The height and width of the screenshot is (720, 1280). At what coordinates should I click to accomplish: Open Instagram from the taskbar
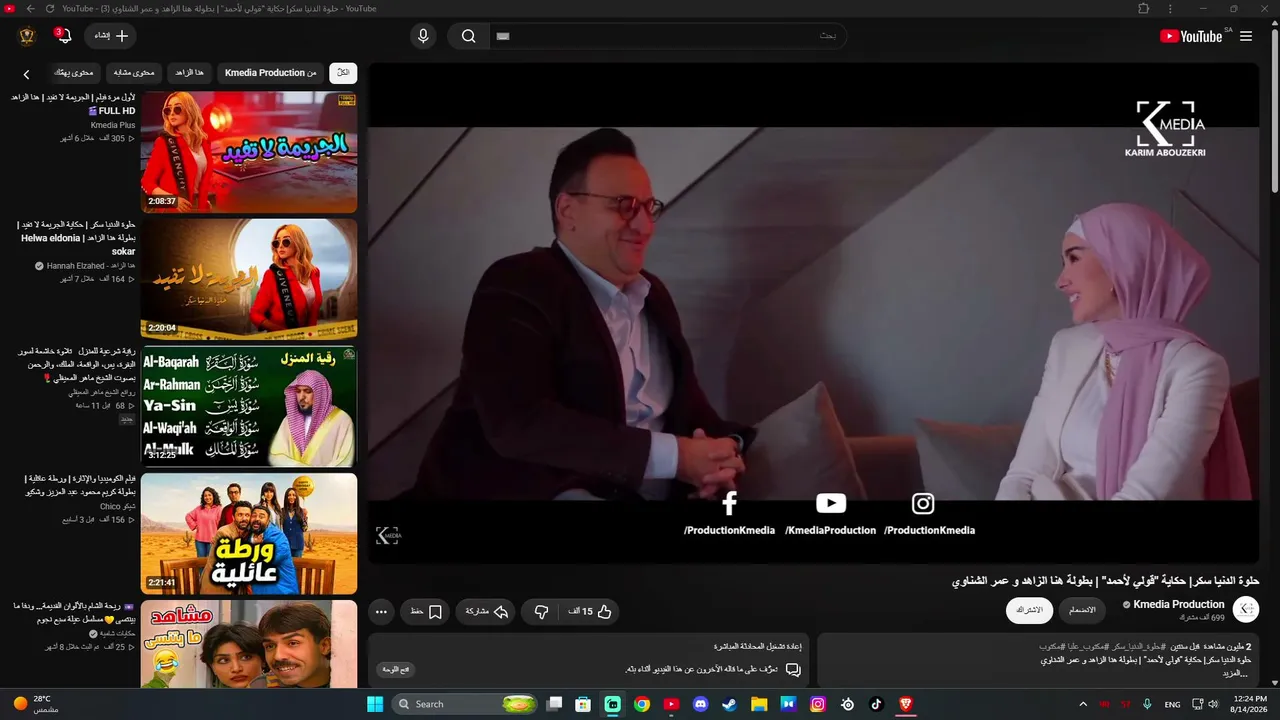click(818, 704)
